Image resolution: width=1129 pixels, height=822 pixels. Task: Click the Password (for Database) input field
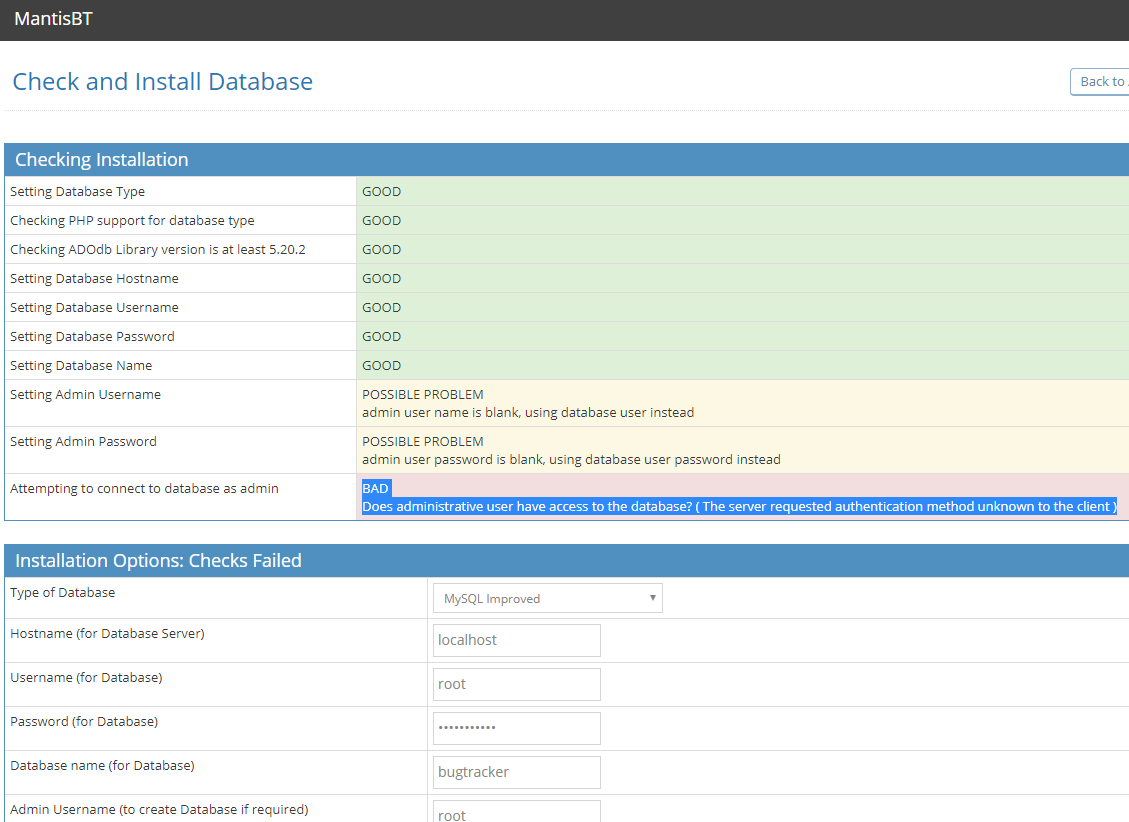pyautogui.click(x=516, y=728)
